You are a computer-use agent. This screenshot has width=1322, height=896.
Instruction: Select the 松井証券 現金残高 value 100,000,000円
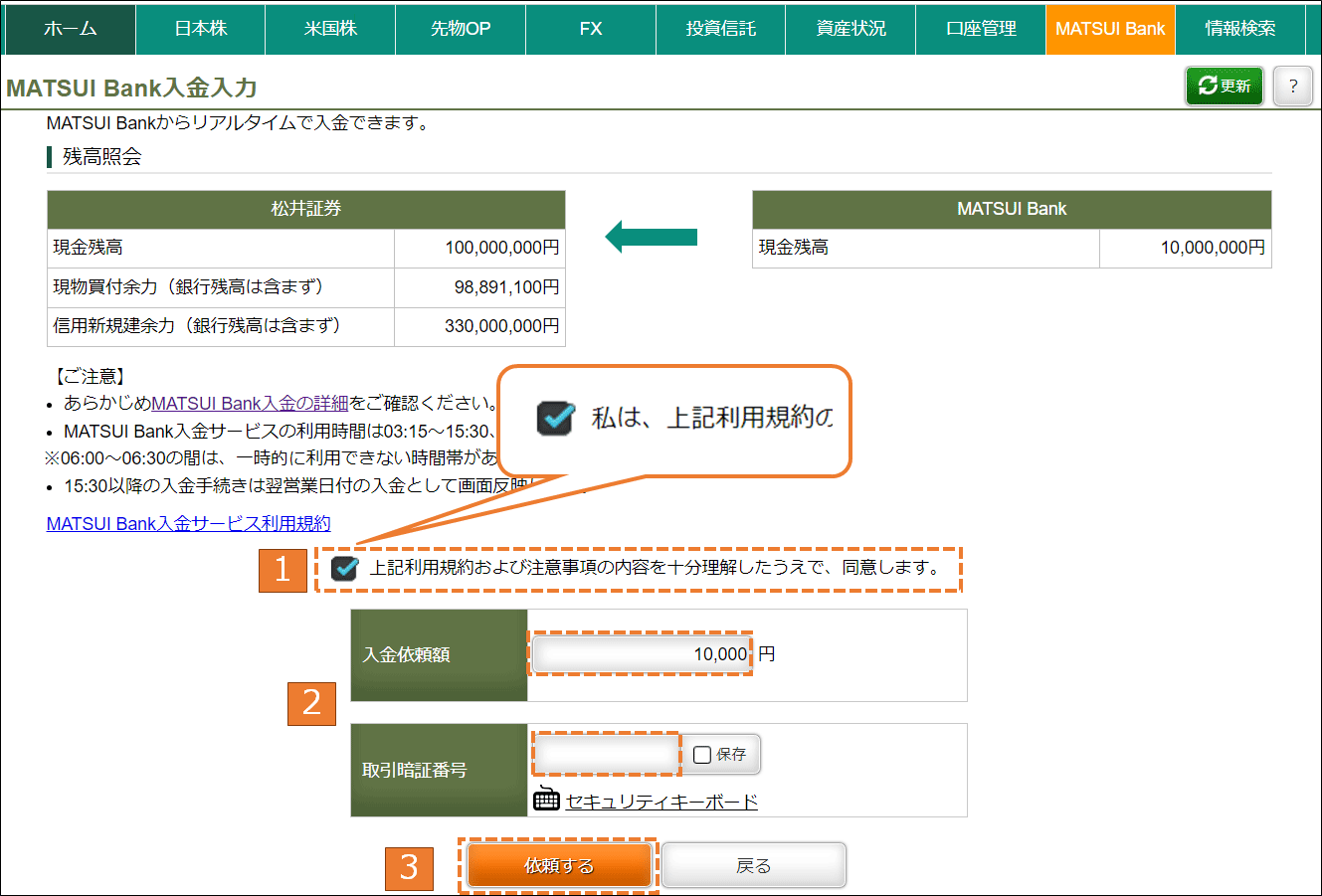[x=502, y=248]
